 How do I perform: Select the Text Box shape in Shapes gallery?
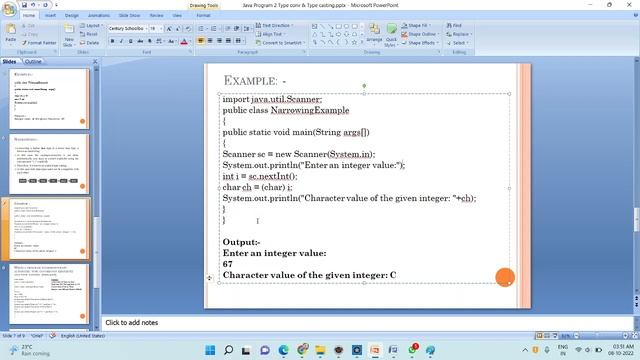pos(314,26)
